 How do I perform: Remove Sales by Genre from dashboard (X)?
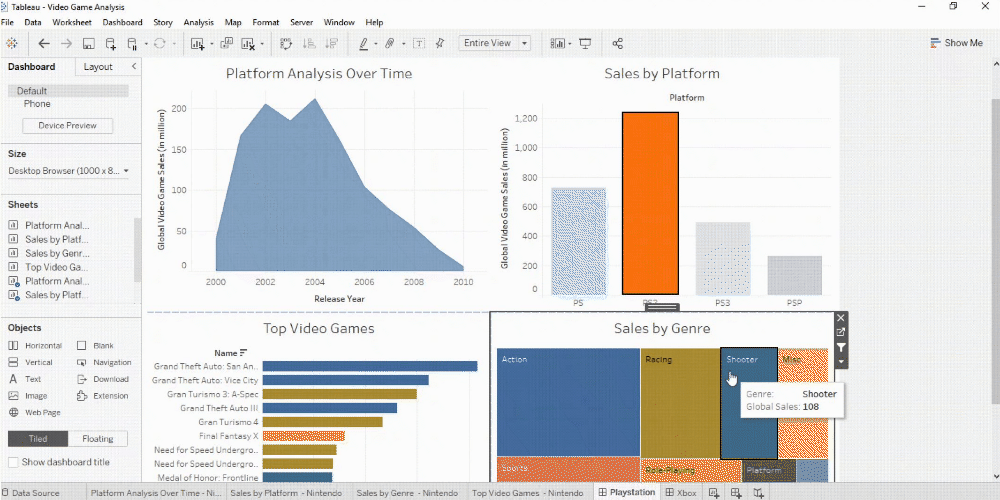pyautogui.click(x=841, y=318)
